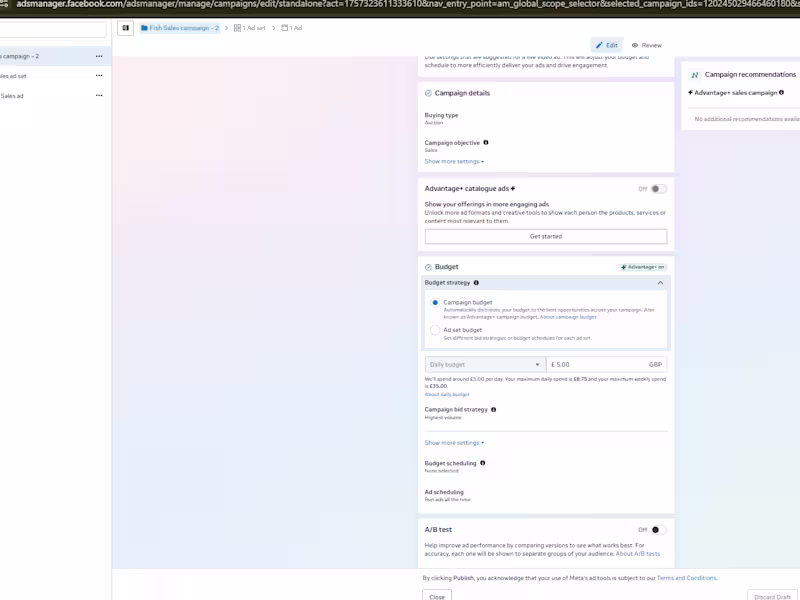Open more options for campaign - 2 row
The width and height of the screenshot is (800, 600).
coord(99,56)
